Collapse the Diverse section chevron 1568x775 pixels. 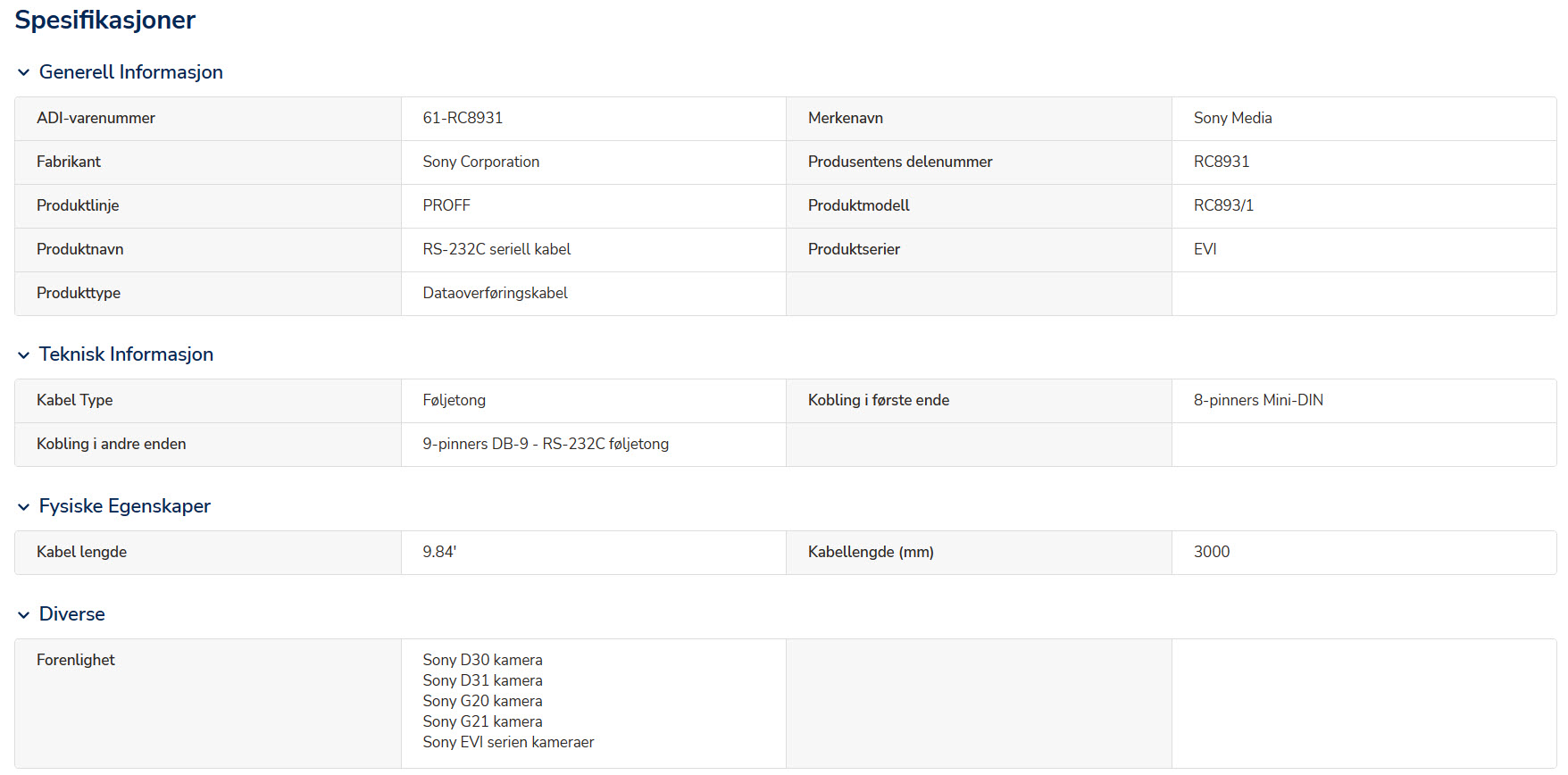coord(23,614)
